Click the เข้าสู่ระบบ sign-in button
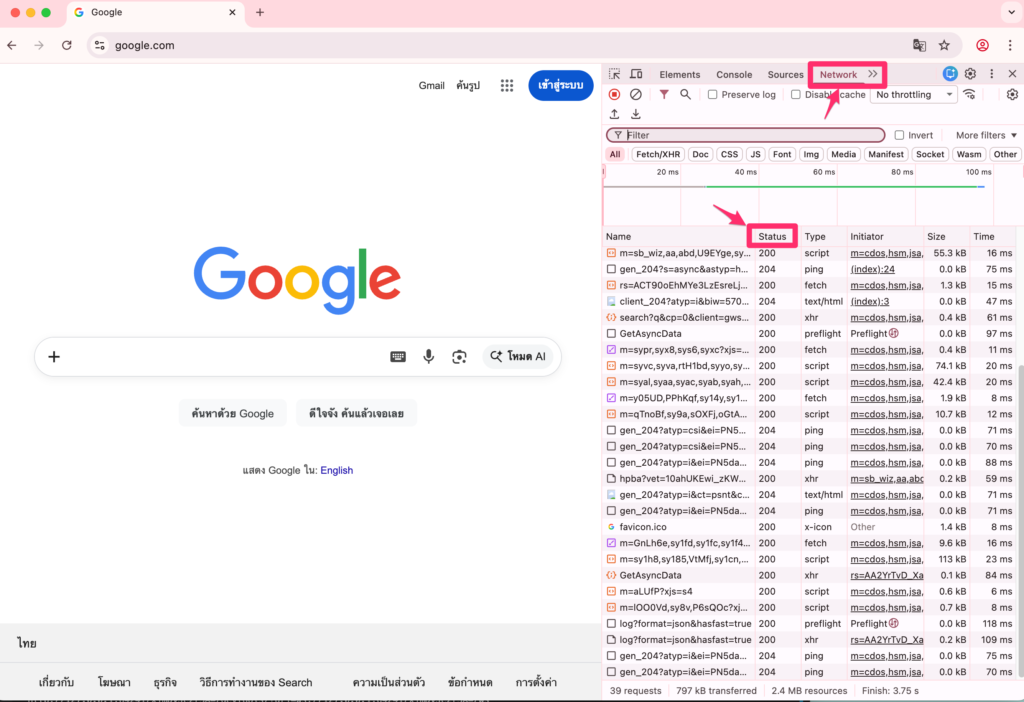Screen dimensions: 1024x702 (560, 85)
